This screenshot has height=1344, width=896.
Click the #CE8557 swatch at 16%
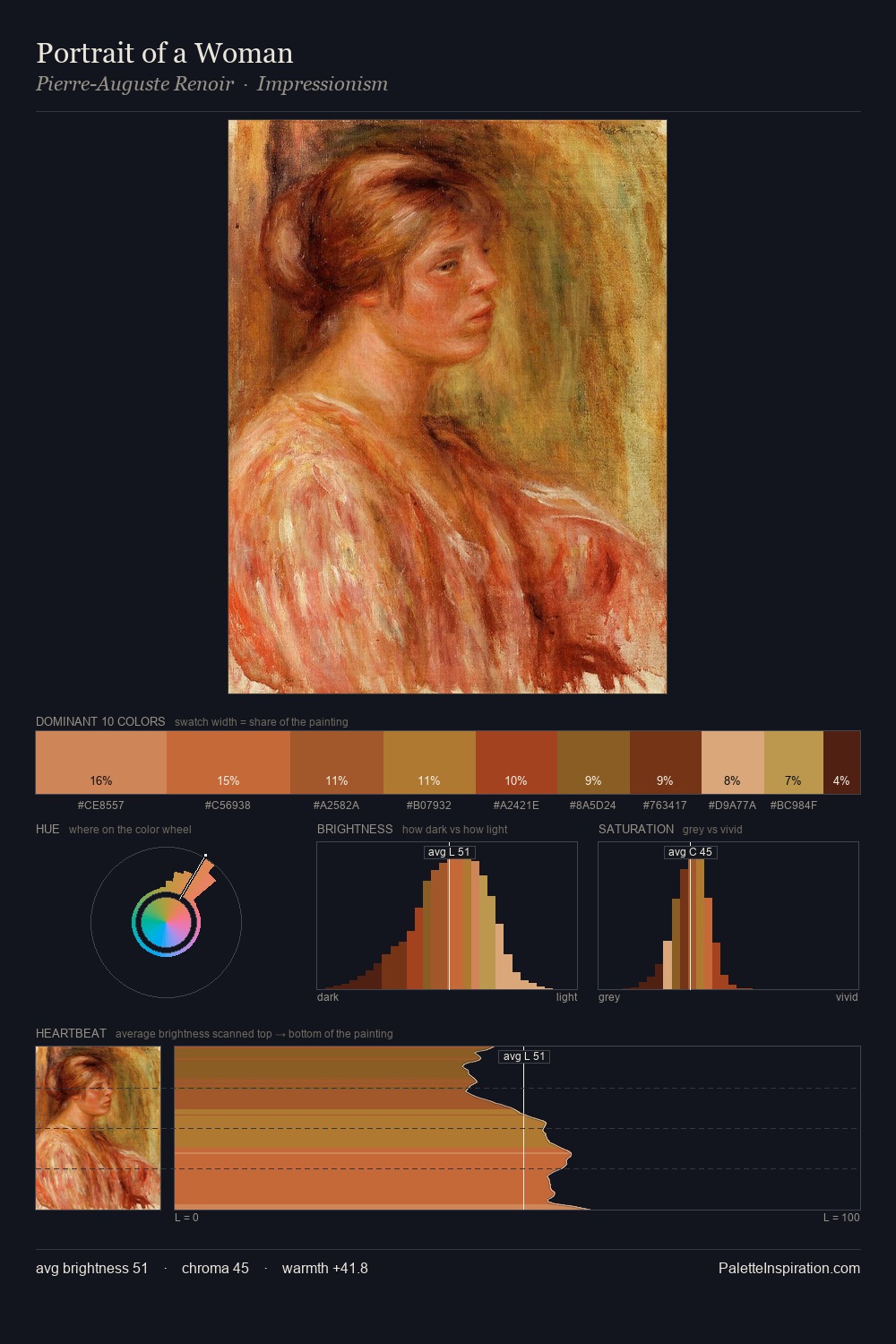pyautogui.click(x=101, y=762)
